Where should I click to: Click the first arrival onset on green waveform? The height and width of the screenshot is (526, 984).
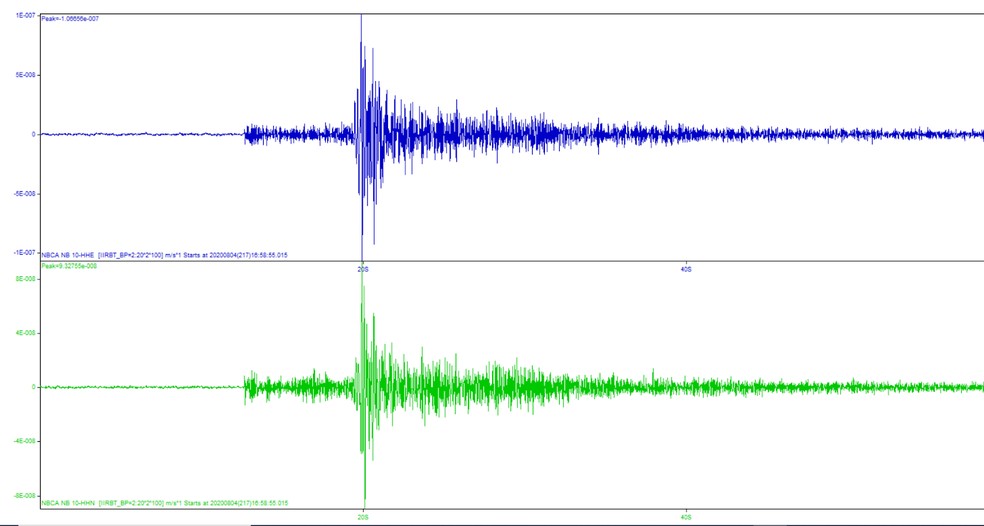tap(246, 385)
